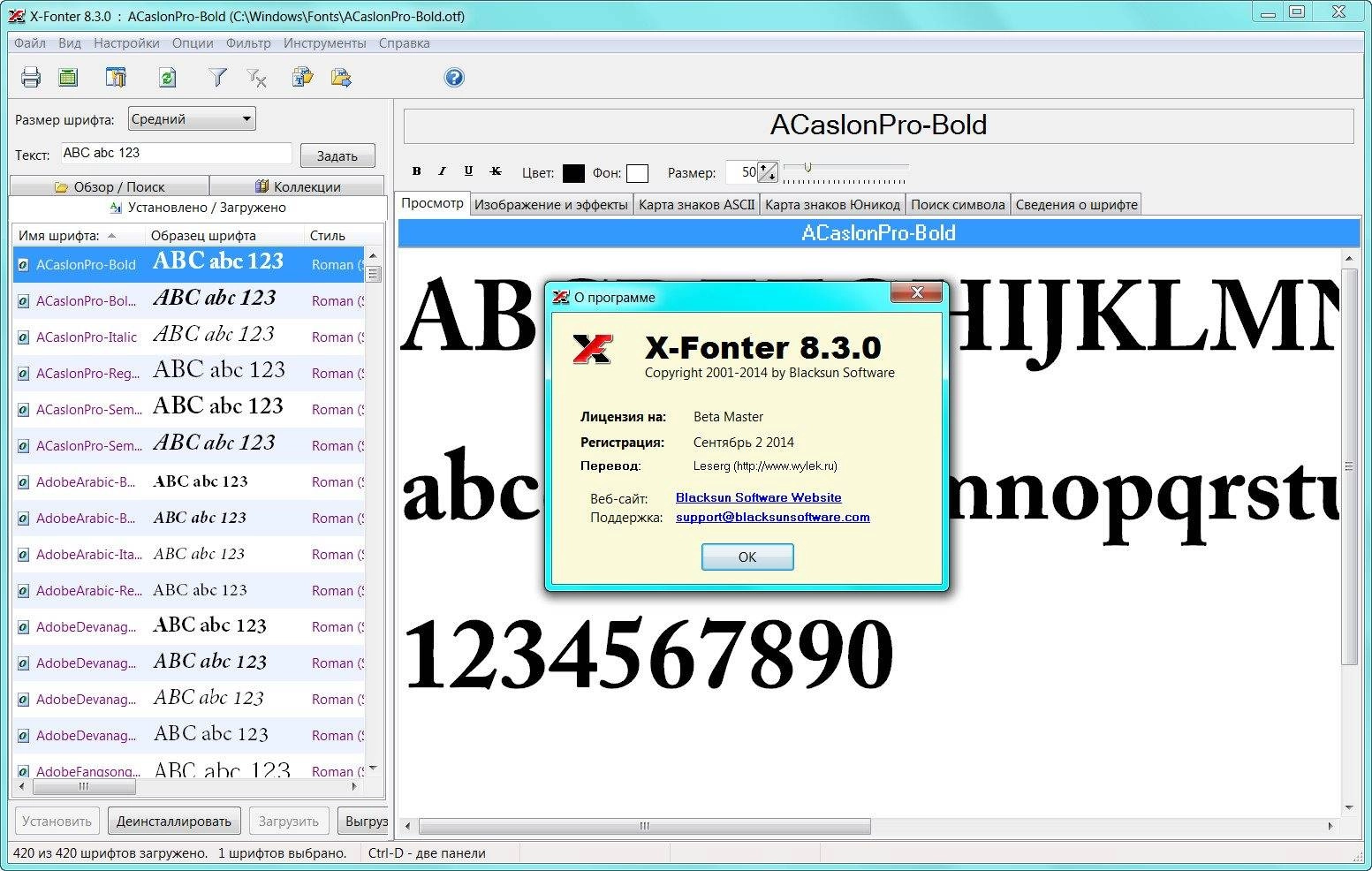Open the Настройки menu
1372x871 pixels.
point(126,42)
